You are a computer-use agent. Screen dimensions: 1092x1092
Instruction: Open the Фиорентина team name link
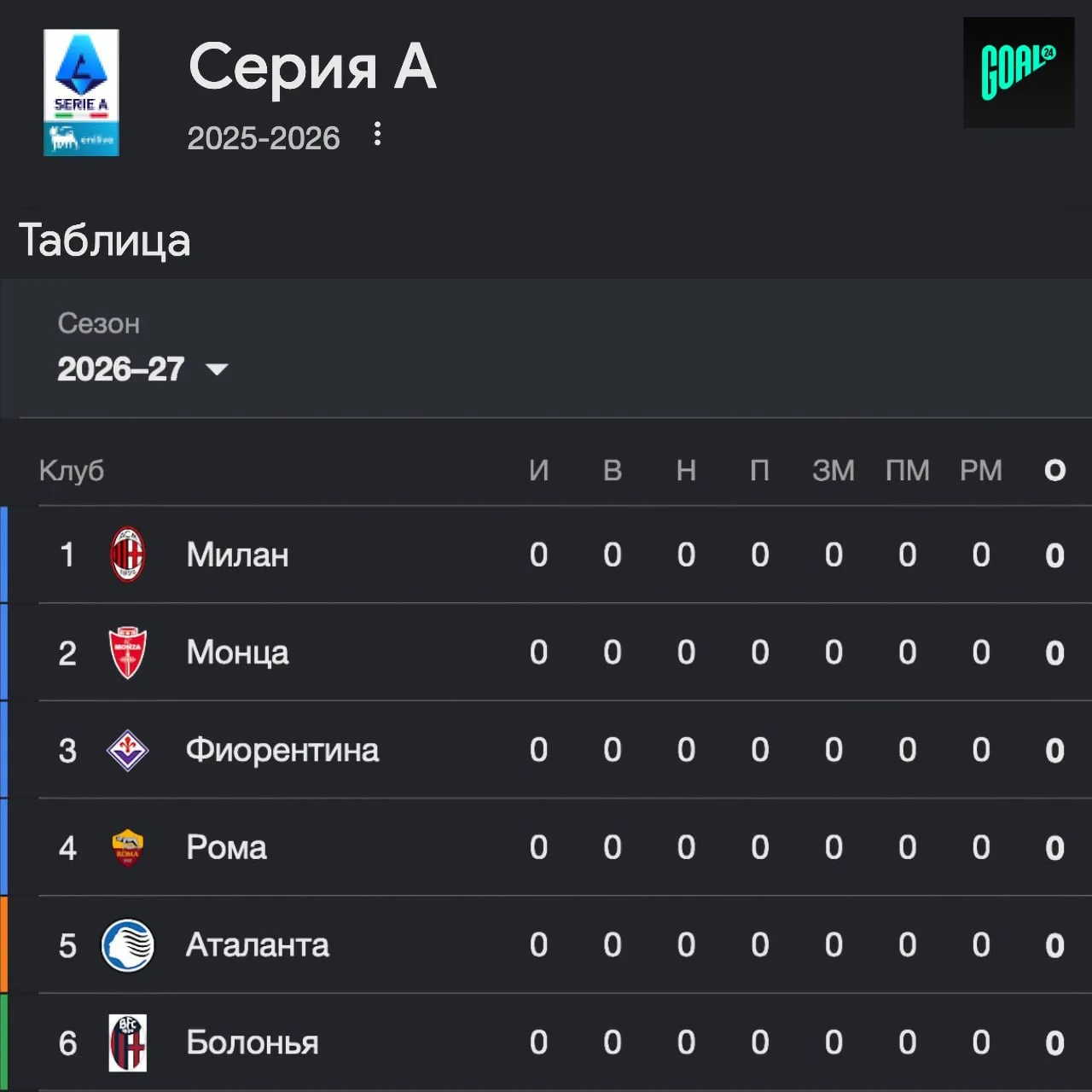(x=282, y=750)
